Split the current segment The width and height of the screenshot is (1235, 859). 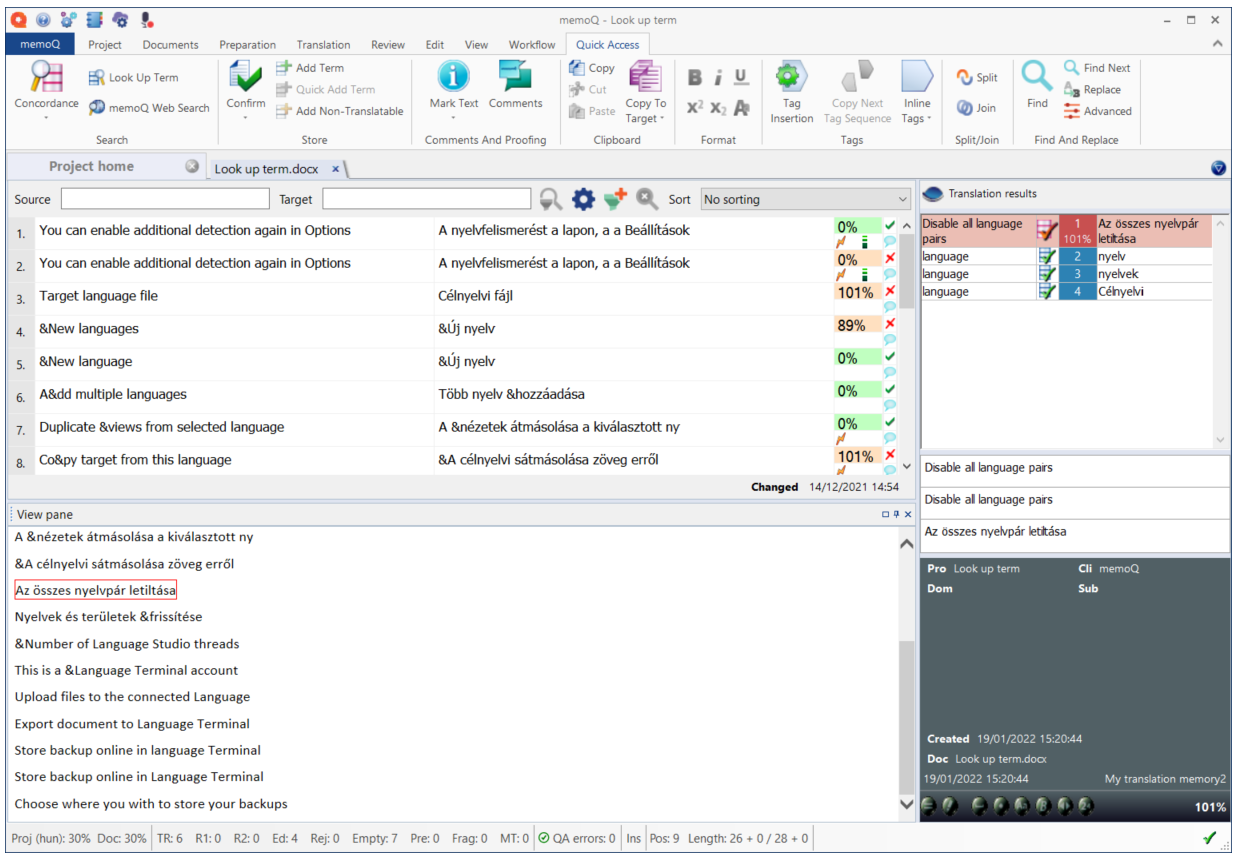(977, 78)
